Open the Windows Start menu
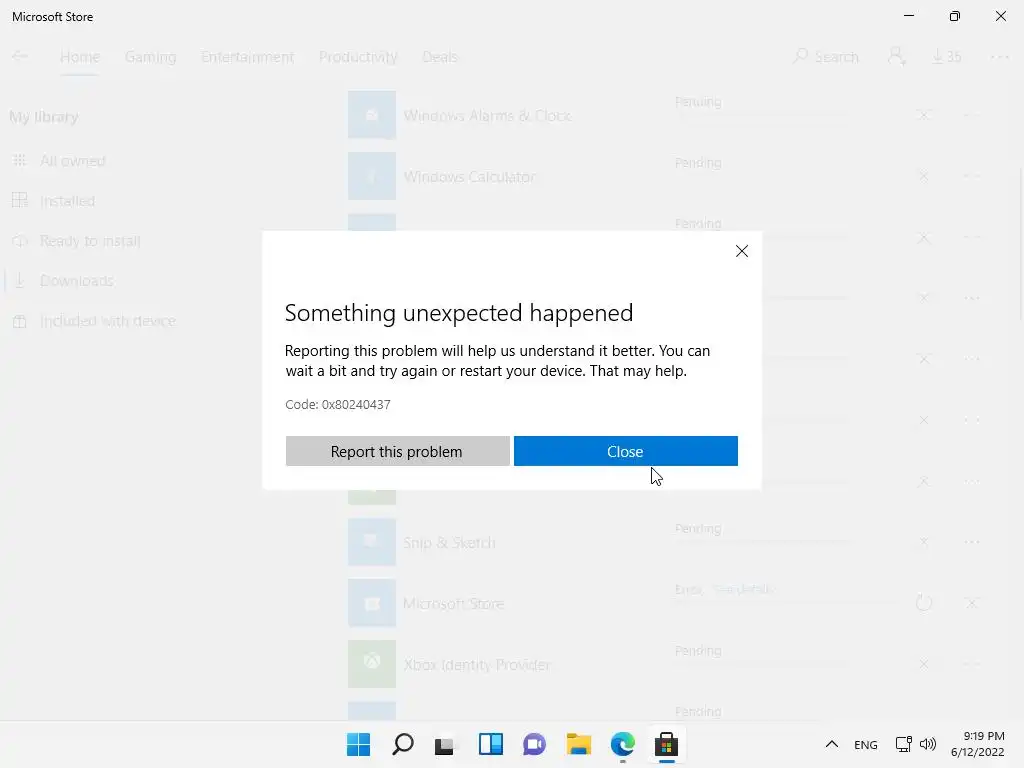This screenshot has width=1024, height=768. [x=358, y=744]
